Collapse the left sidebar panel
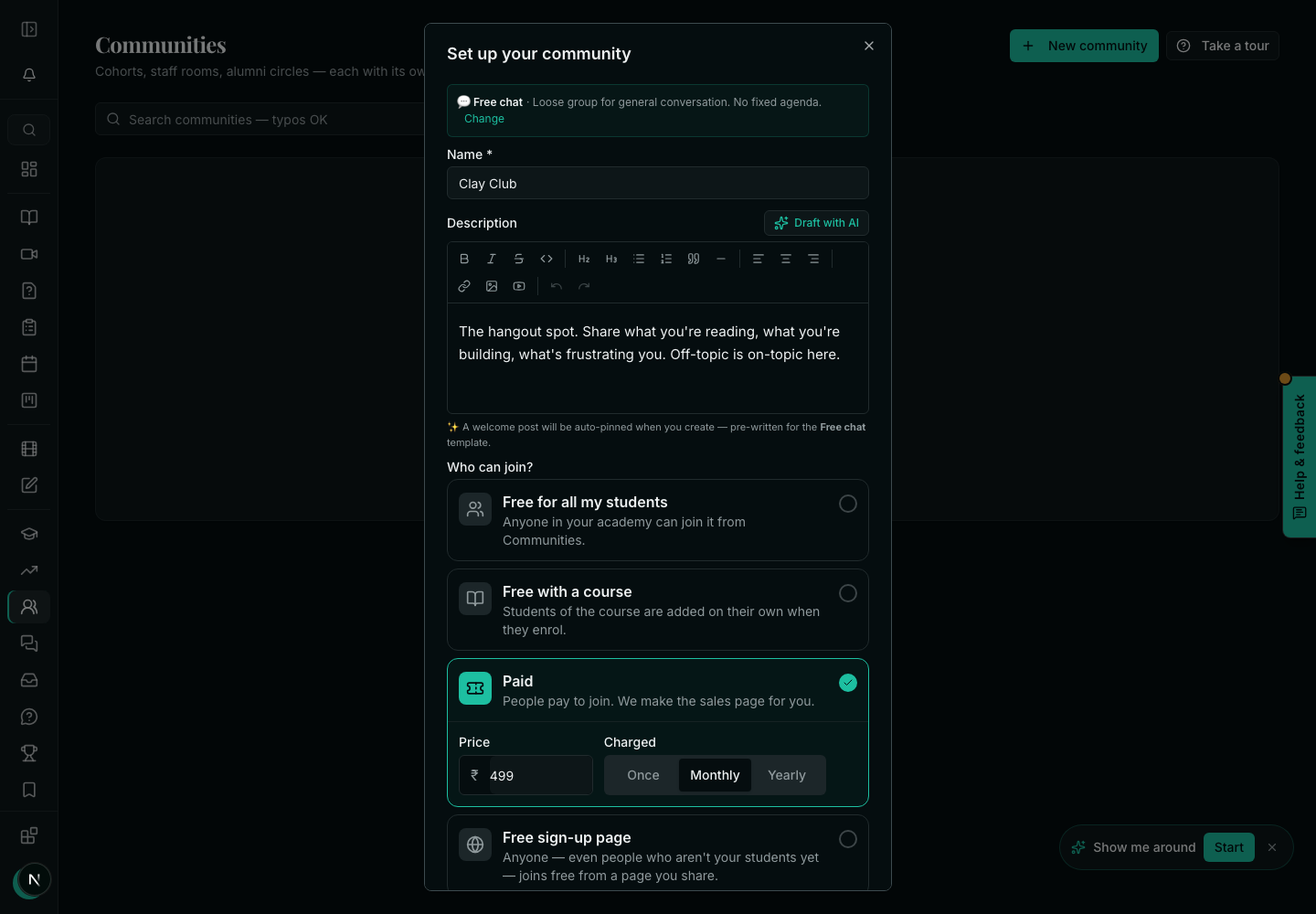 29,29
